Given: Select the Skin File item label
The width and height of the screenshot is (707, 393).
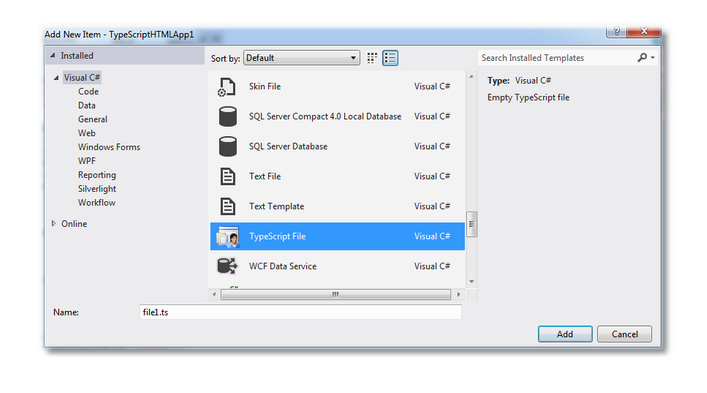Looking at the screenshot, I should coord(265,87).
